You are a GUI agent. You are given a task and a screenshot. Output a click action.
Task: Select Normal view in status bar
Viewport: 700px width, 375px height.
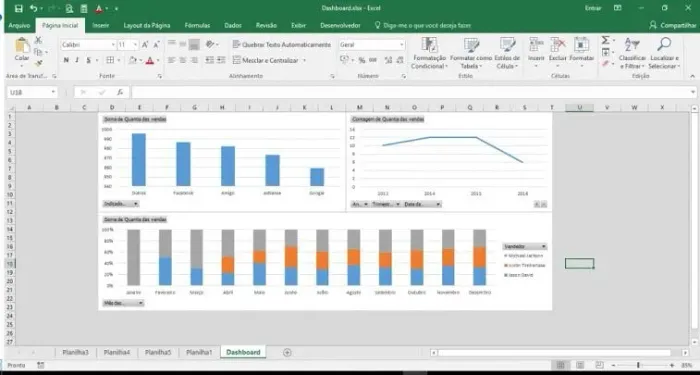(560, 365)
